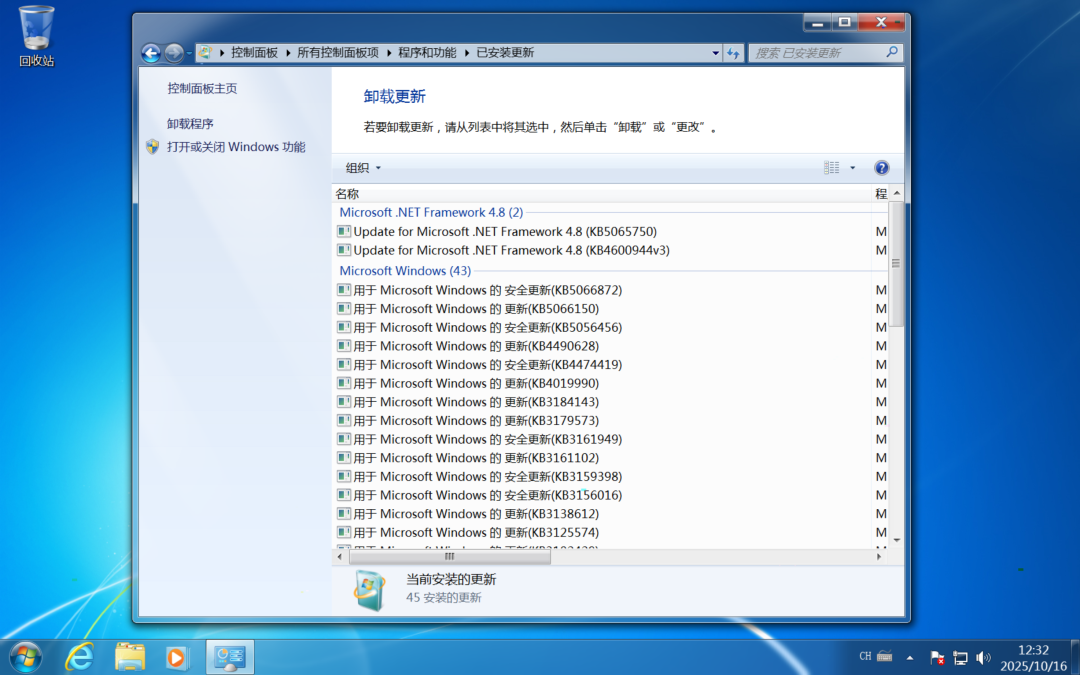
Task: Open the 控制面板主页 link
Action: click(x=202, y=88)
